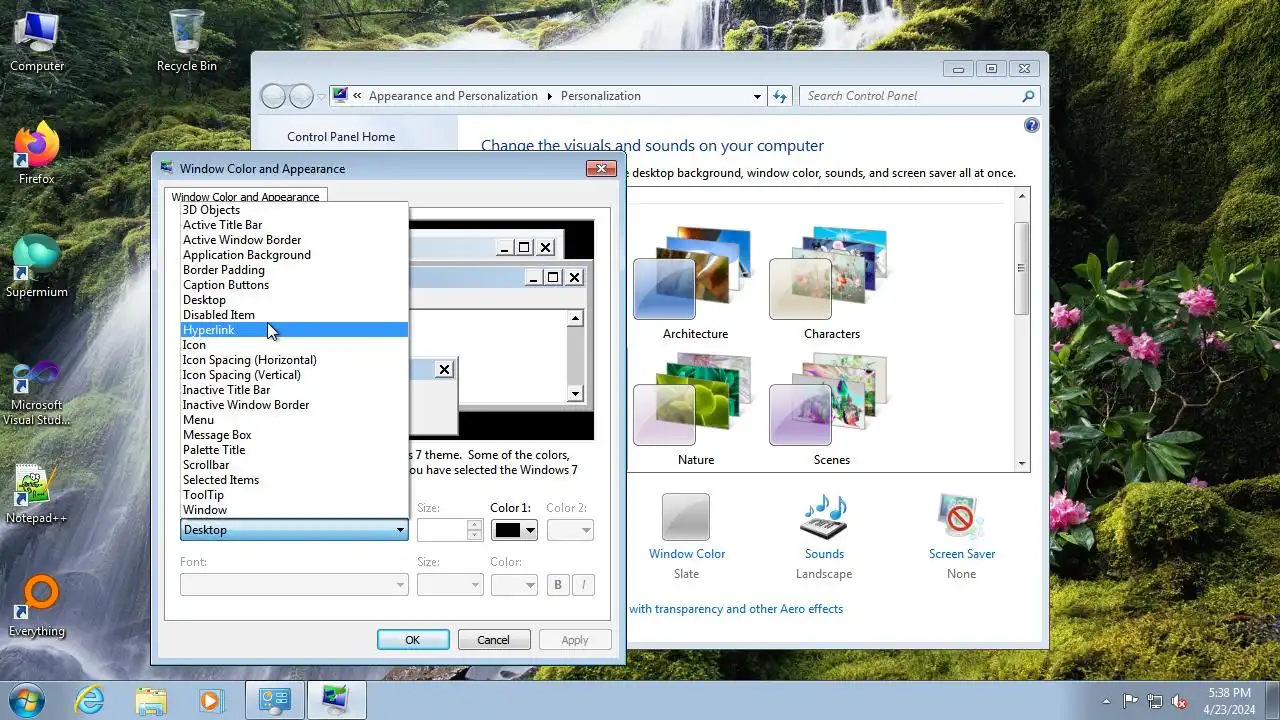Click the muted volume tray icon
Viewport: 1280px width, 720px height.
click(1180, 701)
